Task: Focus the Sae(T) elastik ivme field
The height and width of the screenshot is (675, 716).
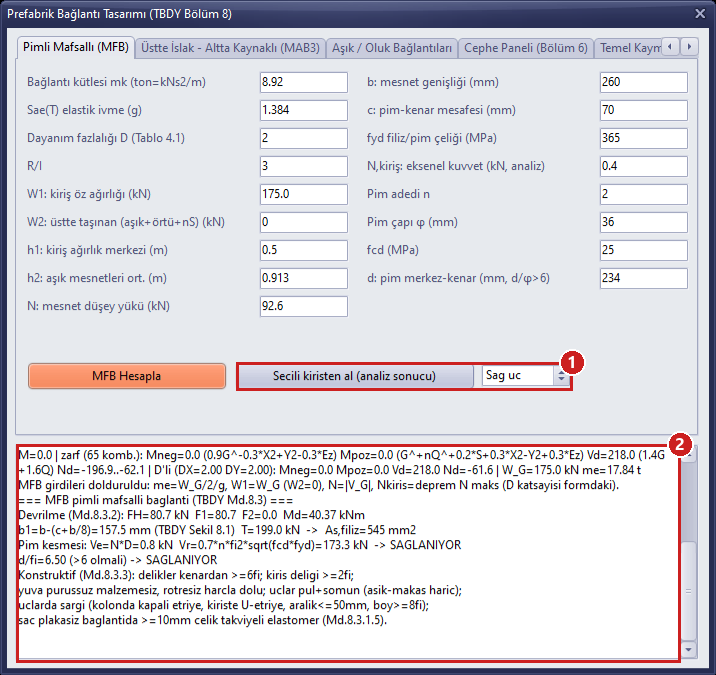Action: coord(304,110)
